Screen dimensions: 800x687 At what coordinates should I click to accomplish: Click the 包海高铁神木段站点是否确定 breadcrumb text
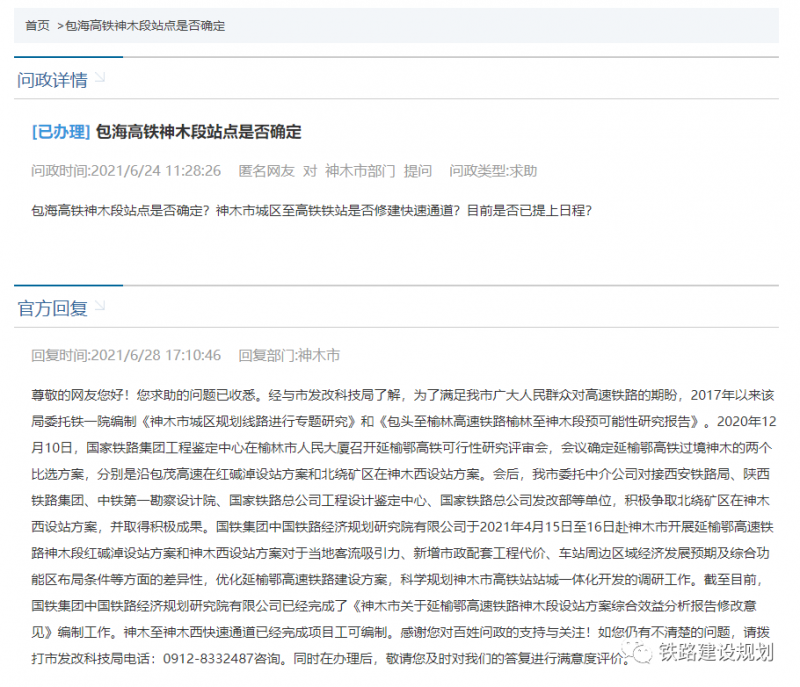pos(145,26)
